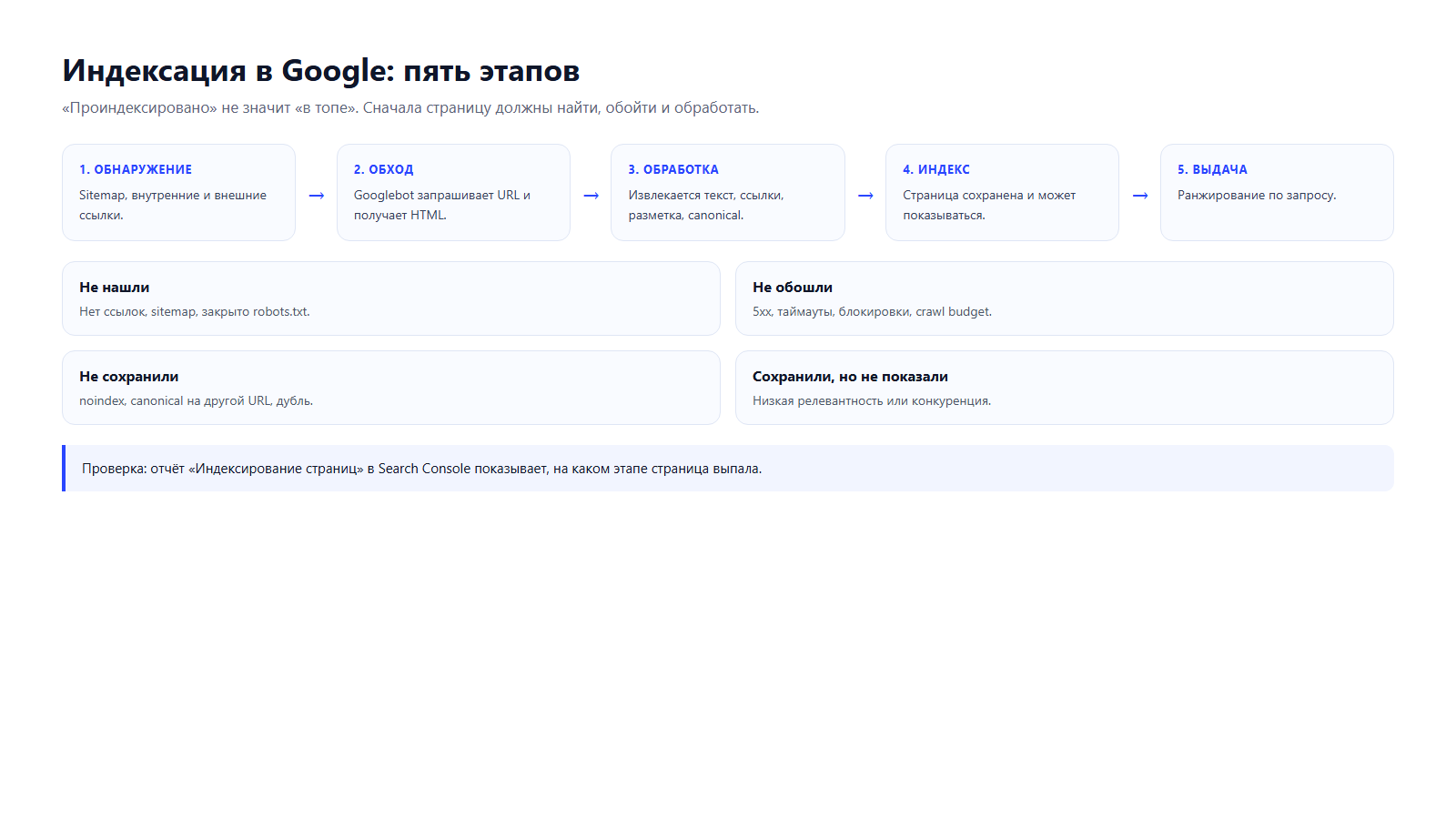Click the "Не обошли" card title
The height and width of the screenshot is (819, 1456).
[x=793, y=287]
